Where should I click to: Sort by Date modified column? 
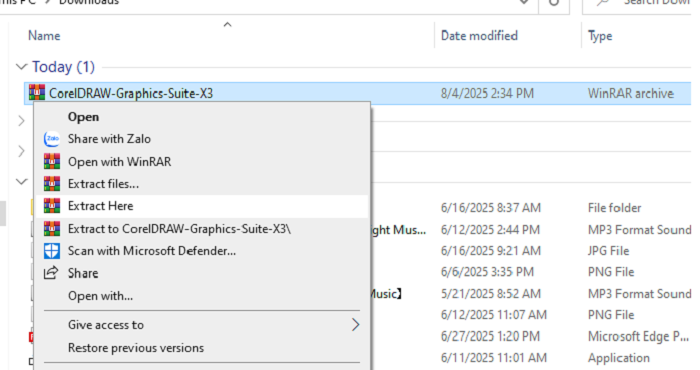[x=479, y=36]
